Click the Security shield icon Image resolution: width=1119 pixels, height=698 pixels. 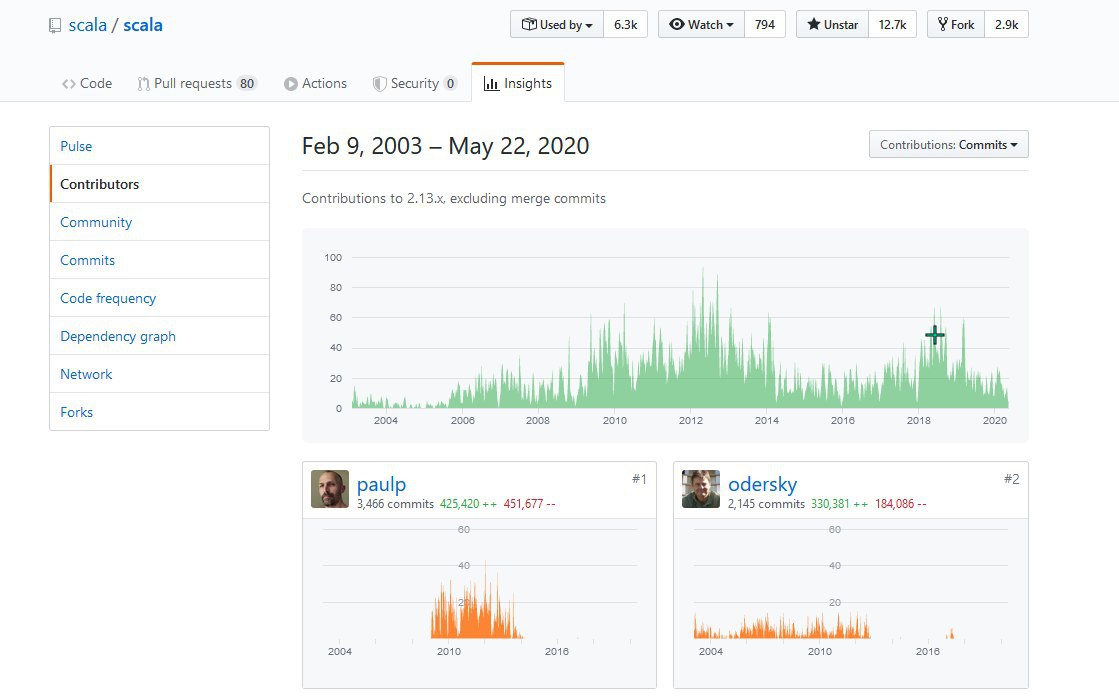380,84
